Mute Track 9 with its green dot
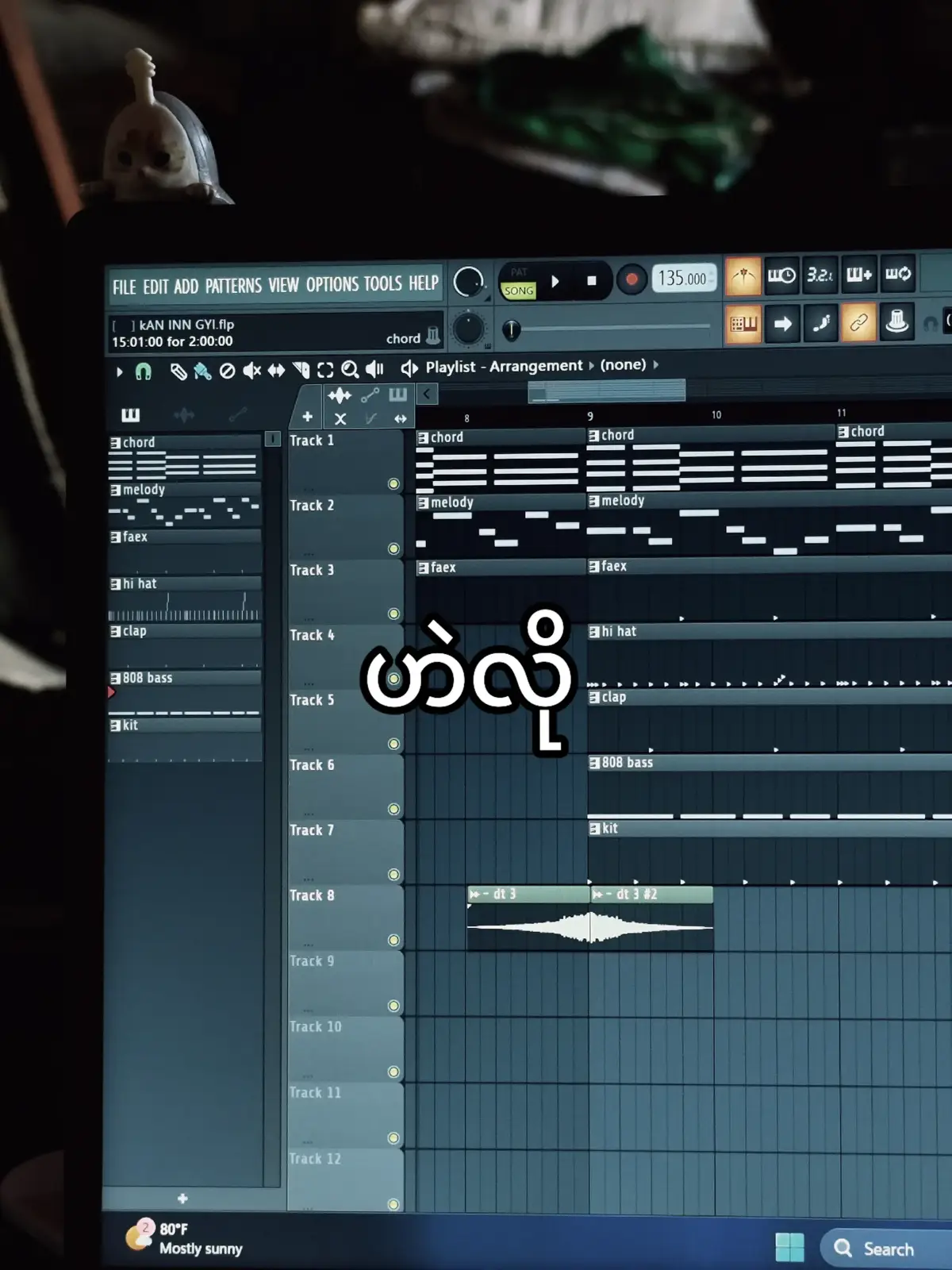Screen dimensions: 952x1270 [393, 1006]
